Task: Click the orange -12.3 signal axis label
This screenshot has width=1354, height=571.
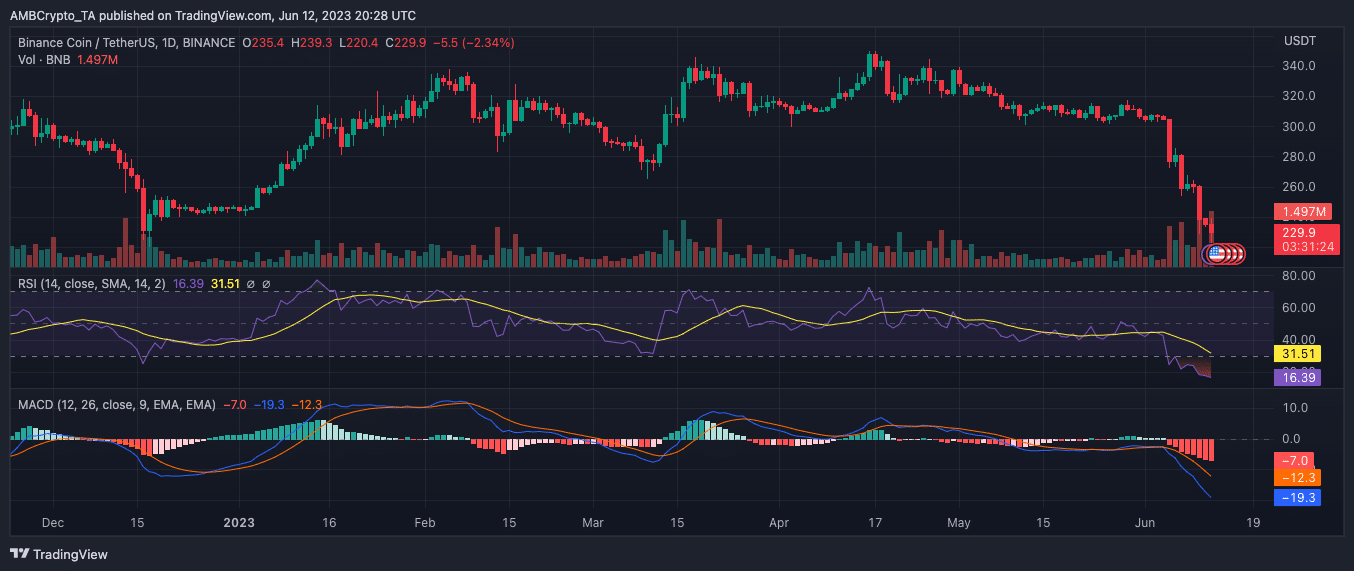Action: (1297, 478)
